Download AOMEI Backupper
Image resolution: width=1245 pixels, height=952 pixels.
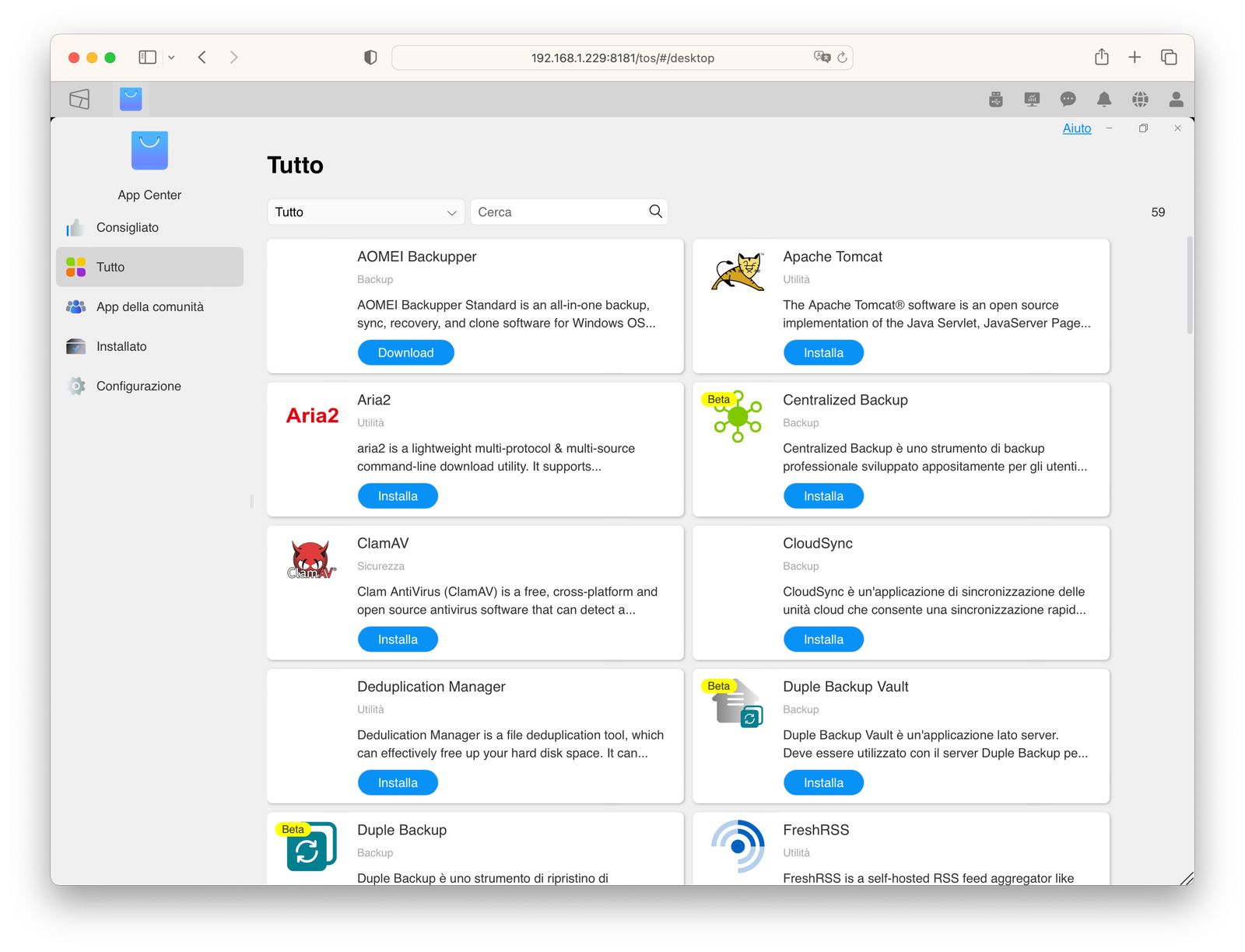(x=405, y=352)
